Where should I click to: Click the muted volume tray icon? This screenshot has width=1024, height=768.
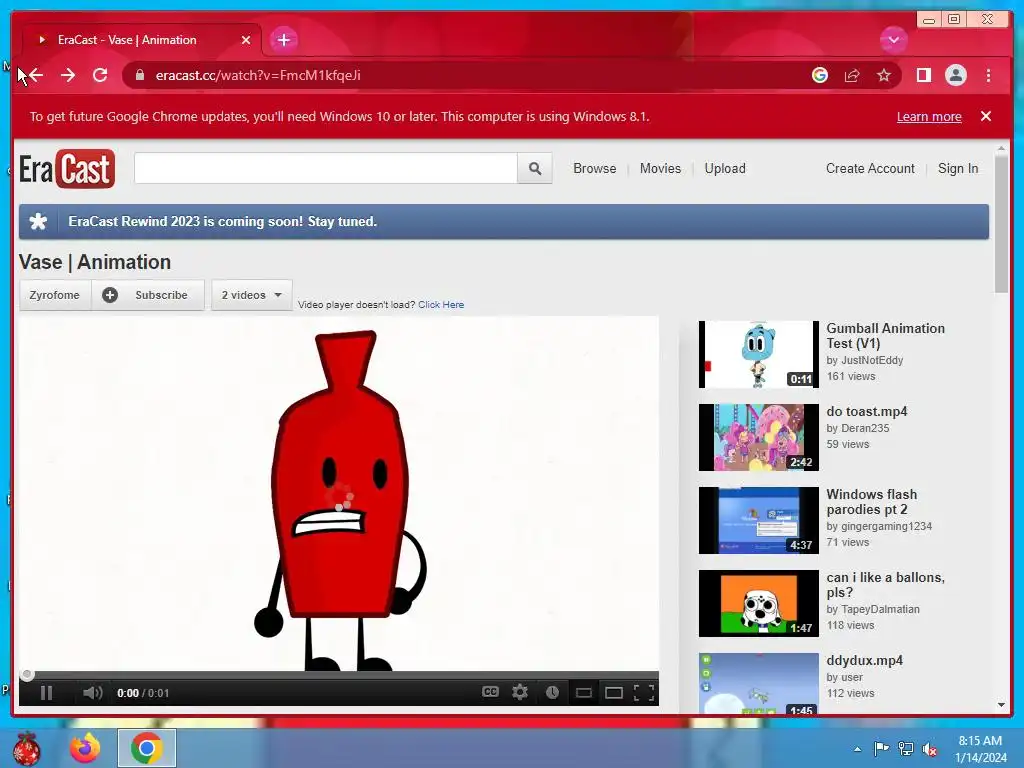tap(930, 749)
